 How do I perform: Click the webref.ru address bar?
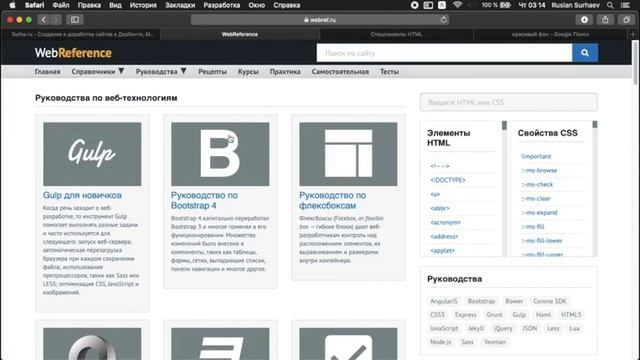click(x=320, y=20)
